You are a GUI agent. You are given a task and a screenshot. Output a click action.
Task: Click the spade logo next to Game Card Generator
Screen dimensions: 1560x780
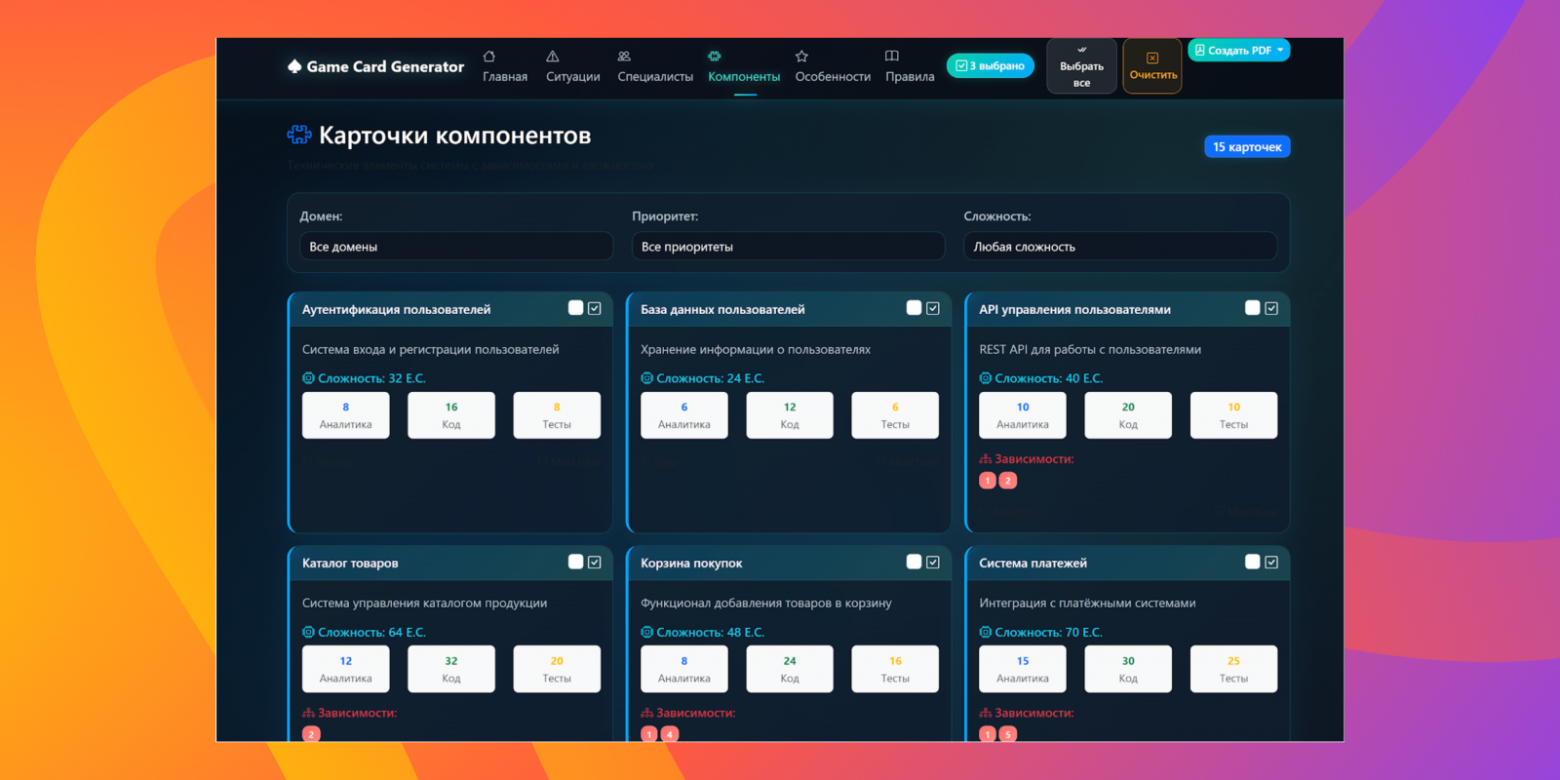(293, 66)
